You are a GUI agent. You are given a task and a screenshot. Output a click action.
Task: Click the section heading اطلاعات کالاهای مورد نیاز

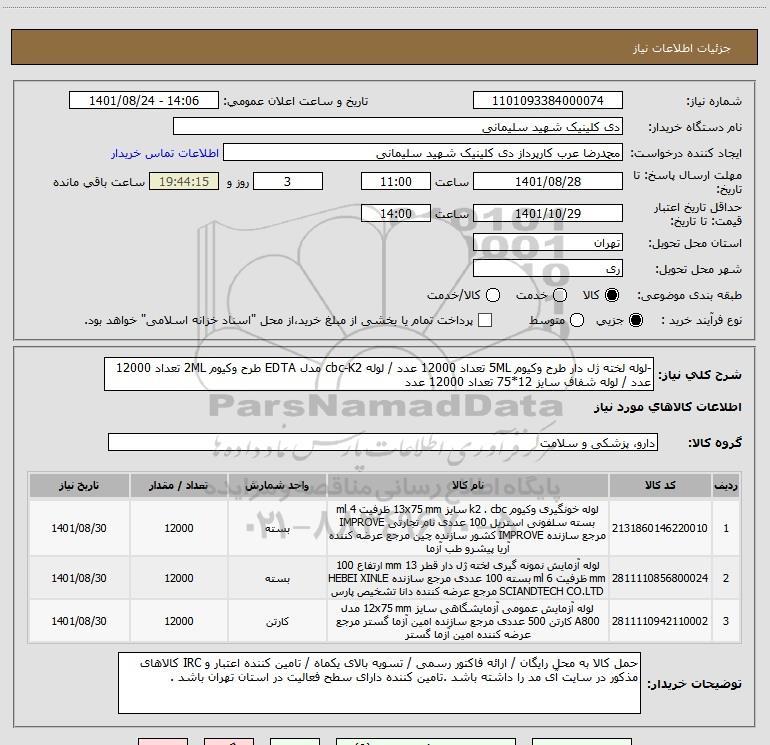667,407
